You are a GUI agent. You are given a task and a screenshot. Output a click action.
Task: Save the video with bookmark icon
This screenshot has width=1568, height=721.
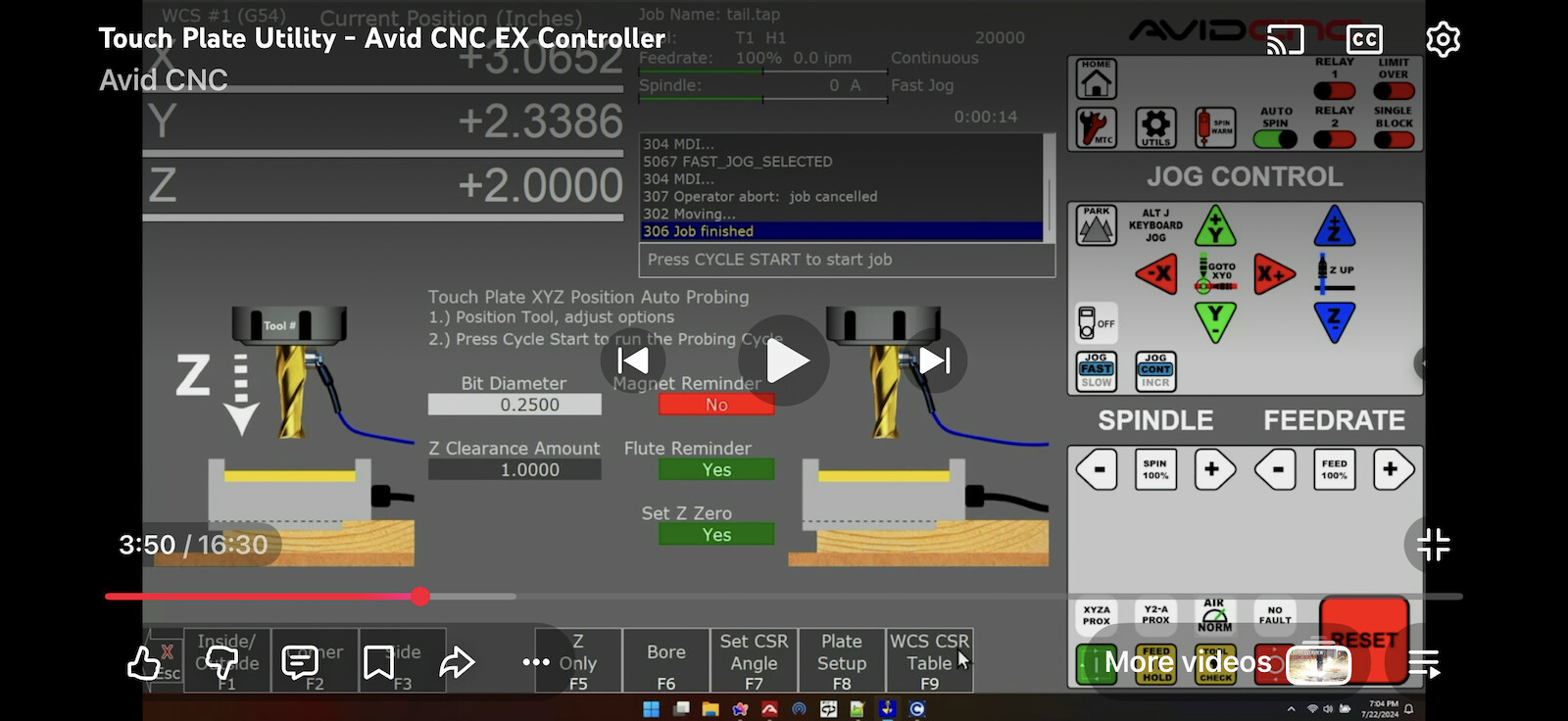click(378, 662)
